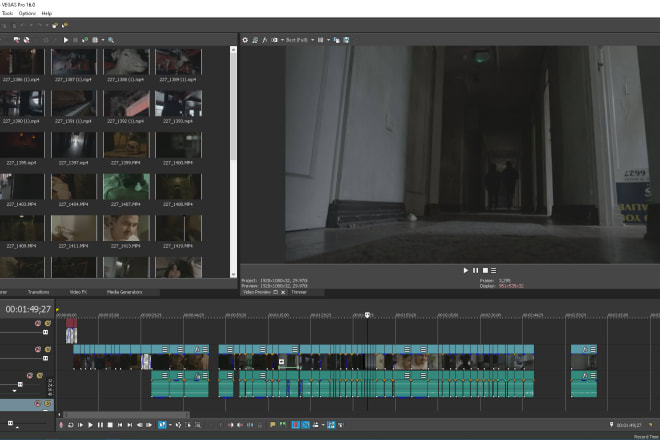
Task: Open Video Output FX in preview toolbar
Action: [x=264, y=40]
